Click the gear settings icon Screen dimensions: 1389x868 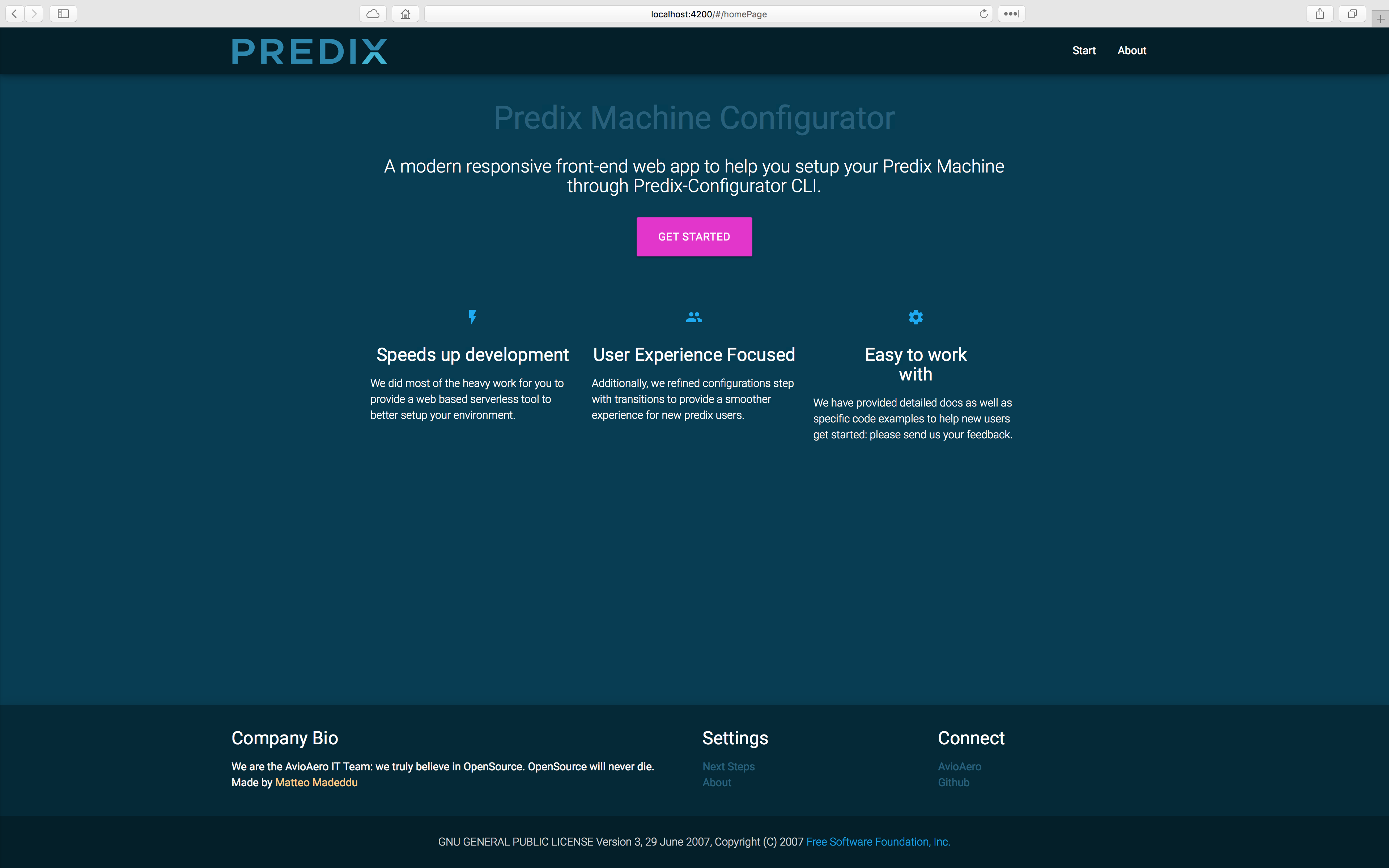(x=916, y=317)
